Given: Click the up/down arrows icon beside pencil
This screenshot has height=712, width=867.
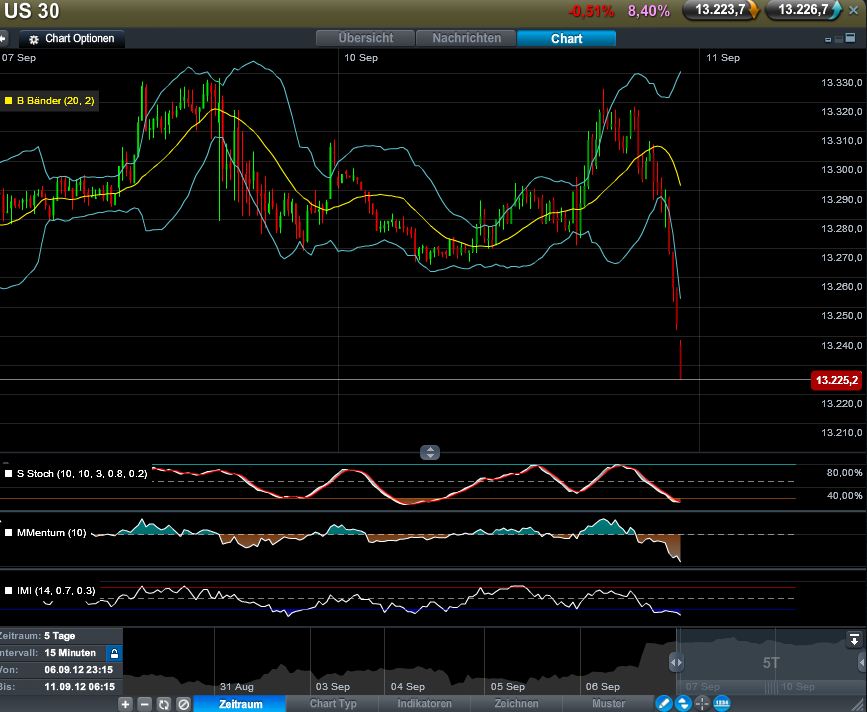Looking at the screenshot, I should click(x=683, y=703).
